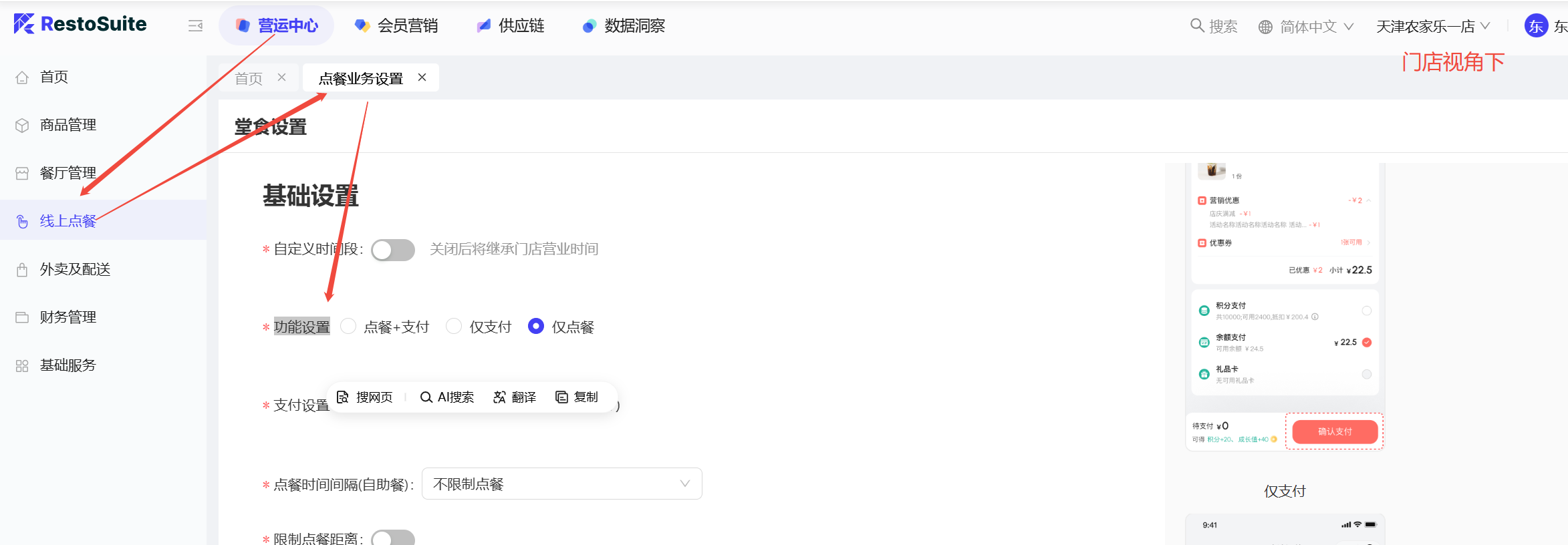Open the 供应链 top menu
The height and width of the screenshot is (545, 1568).
[x=511, y=26]
